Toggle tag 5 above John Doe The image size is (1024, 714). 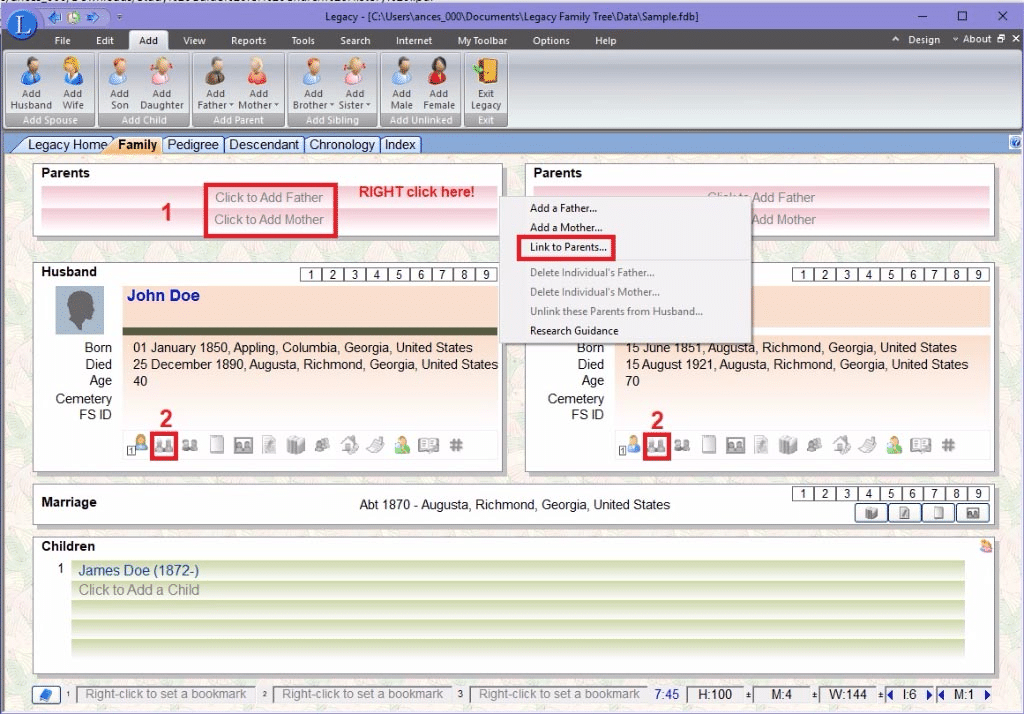(398, 274)
